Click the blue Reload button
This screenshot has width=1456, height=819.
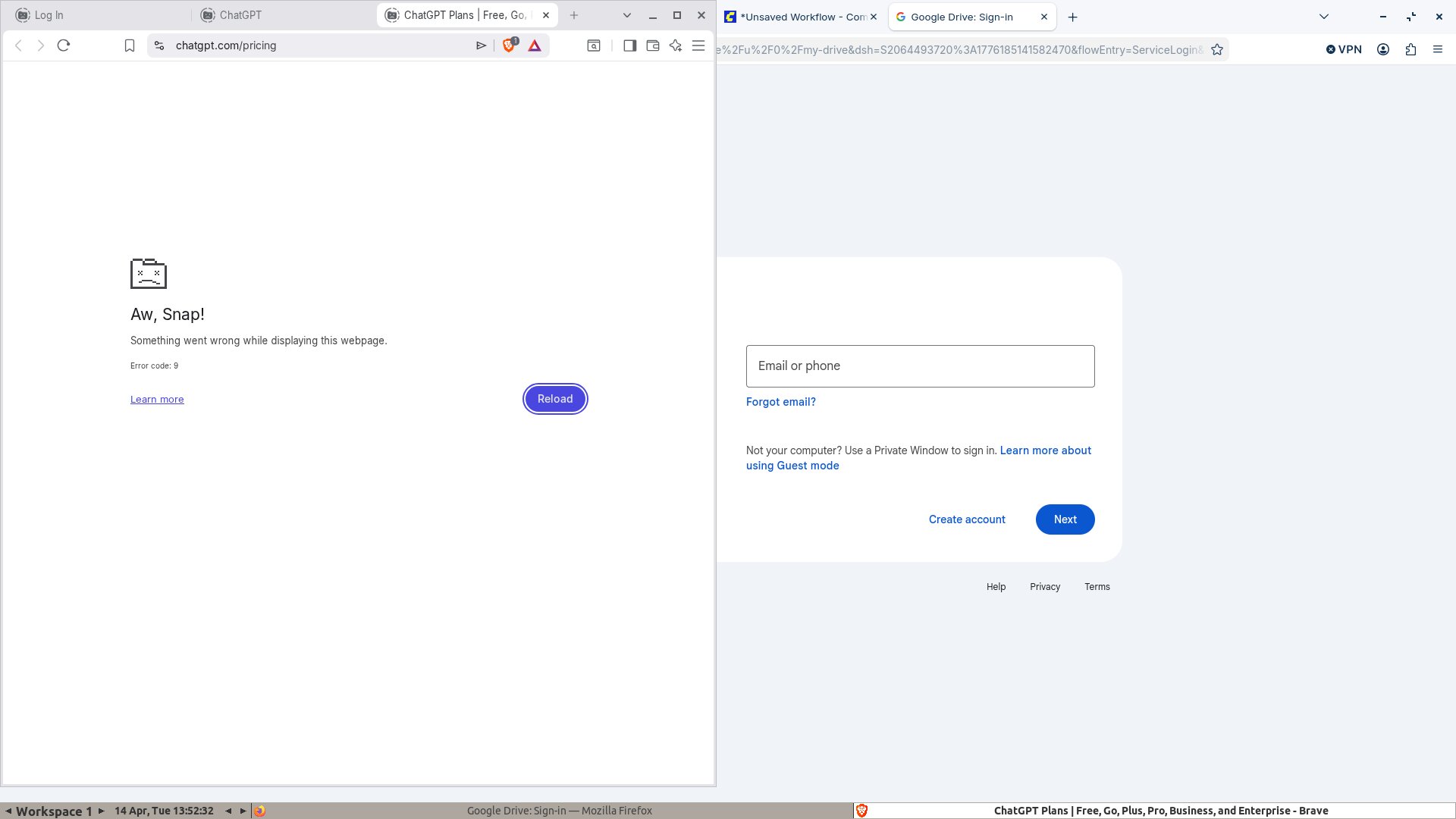click(x=555, y=399)
